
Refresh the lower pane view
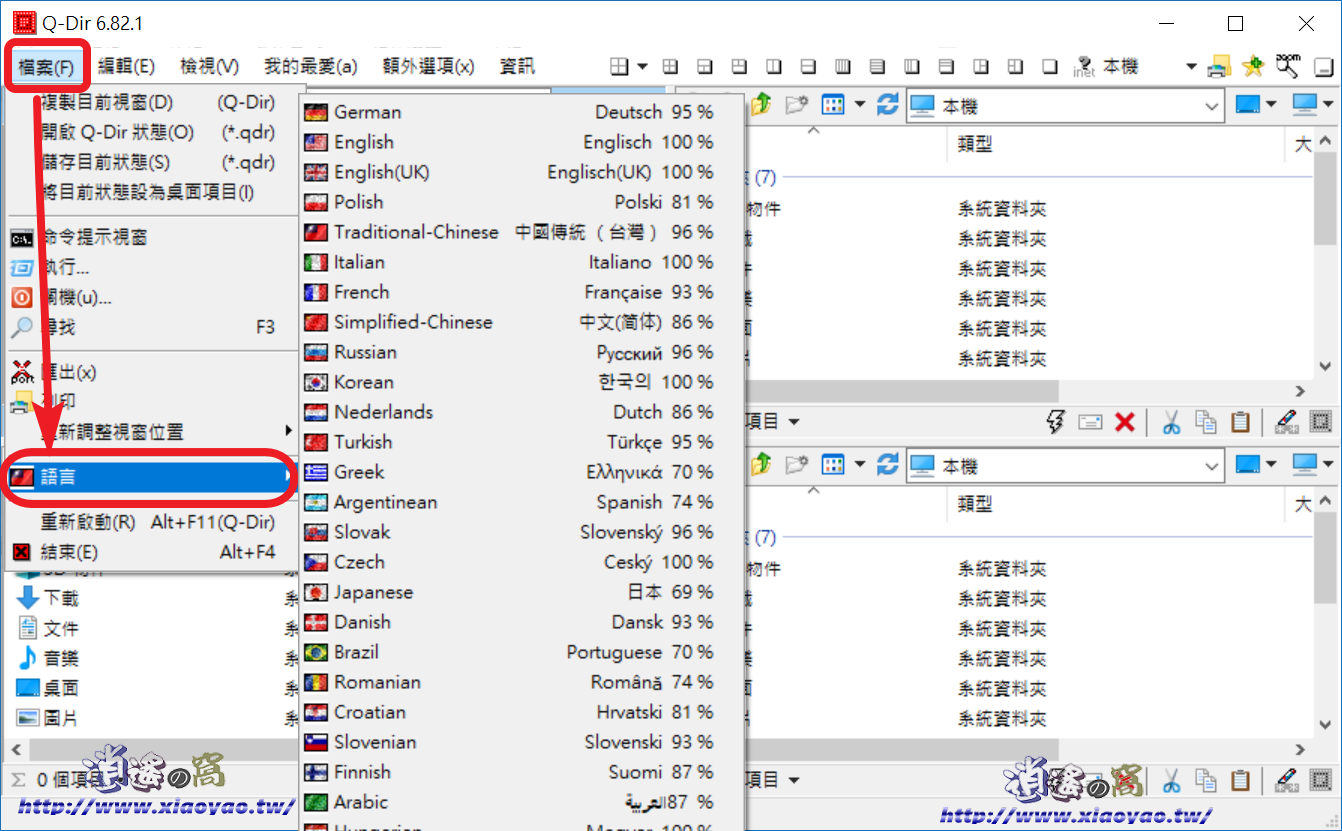click(x=887, y=464)
